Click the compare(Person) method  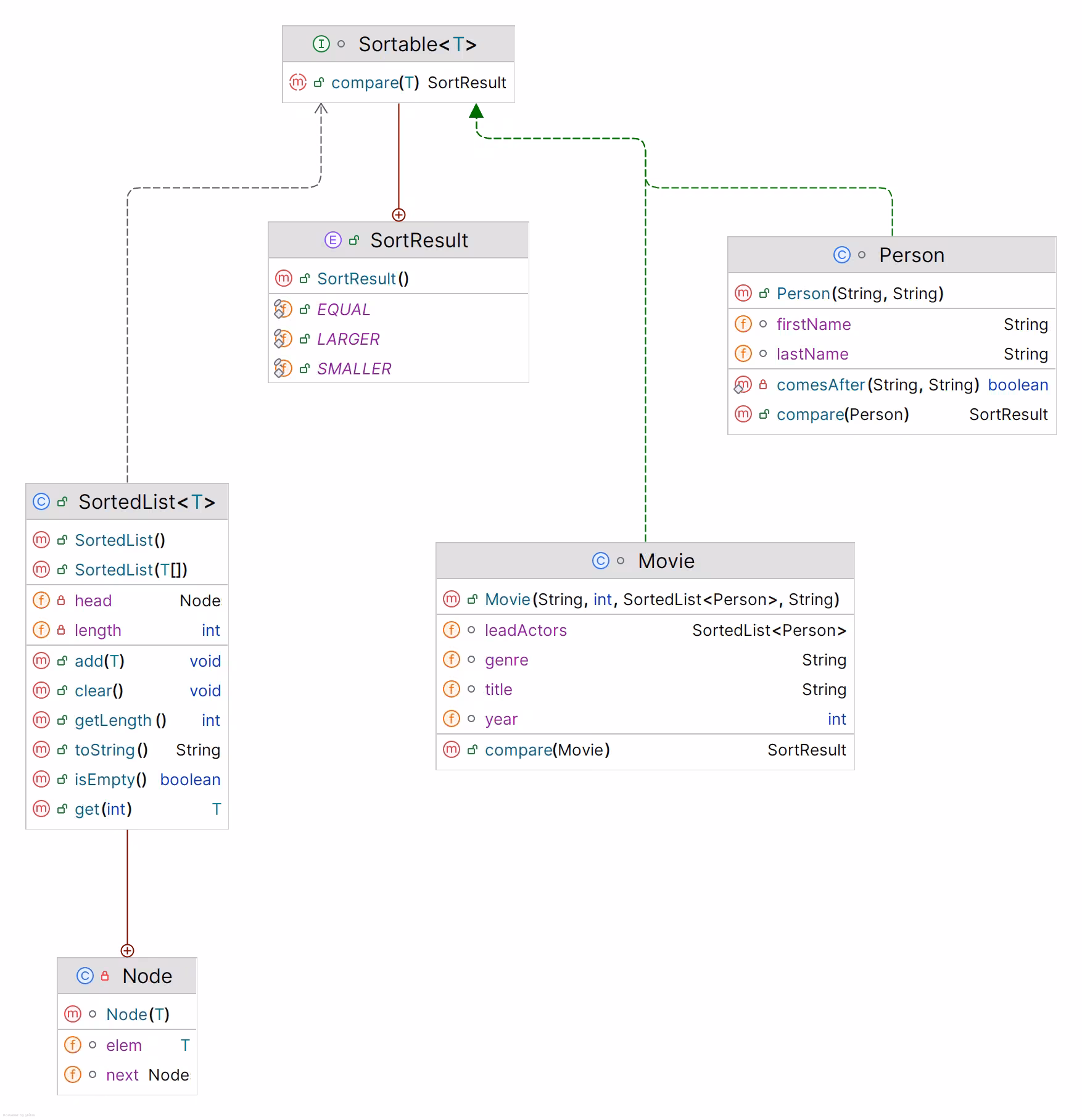843,414
